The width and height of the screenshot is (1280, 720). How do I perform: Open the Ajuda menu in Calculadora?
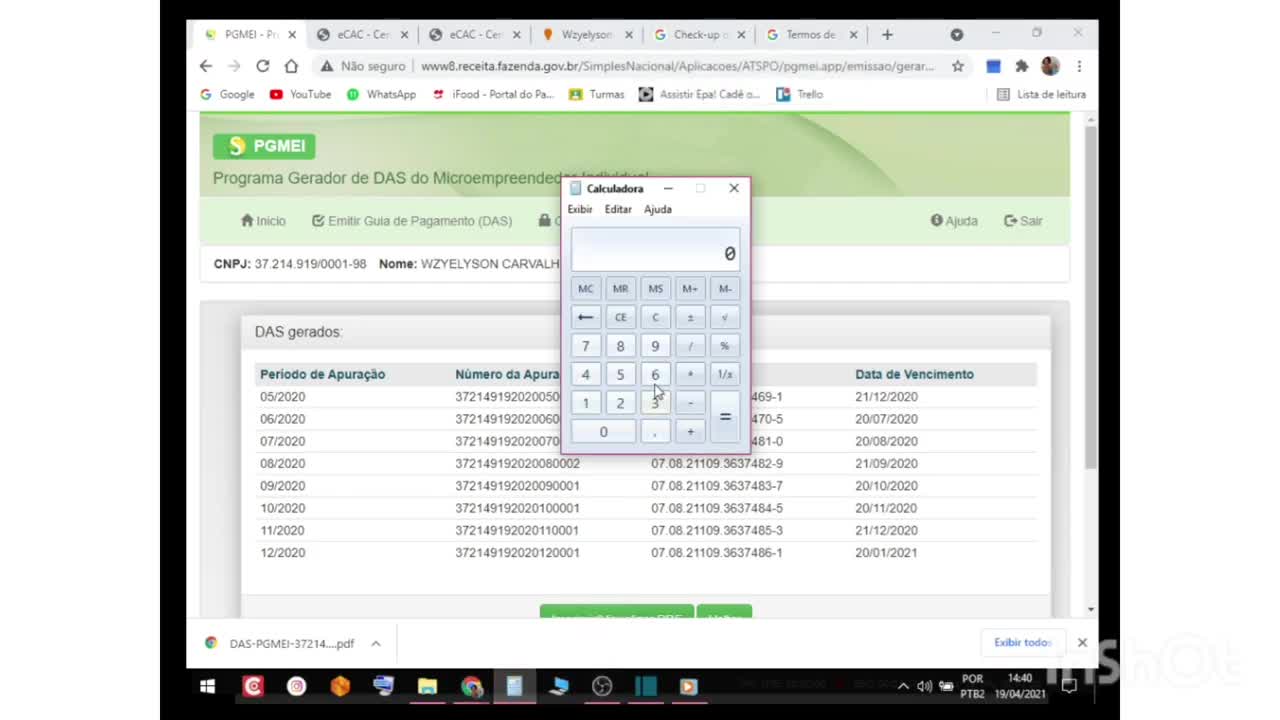coord(658,209)
